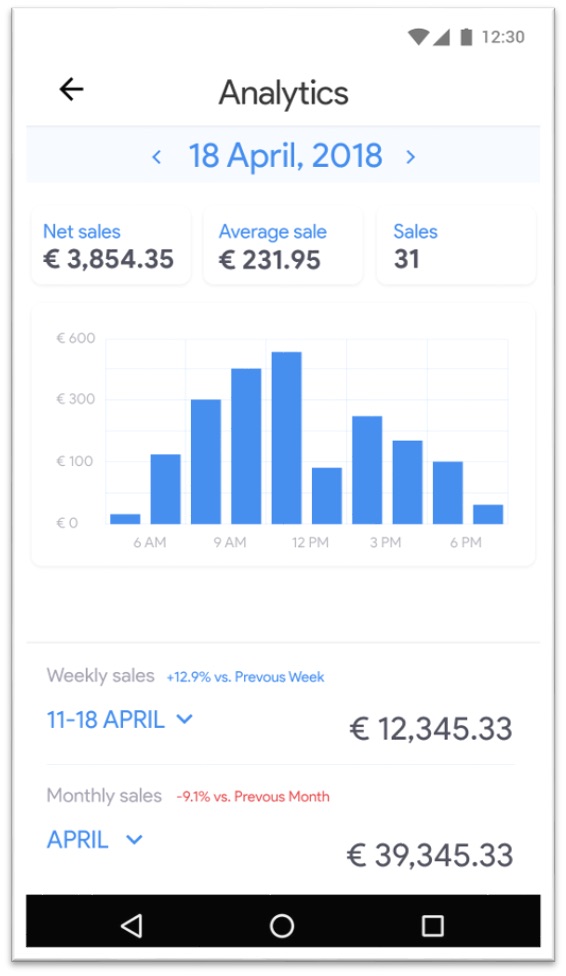The image size is (566, 976).
Task: Tap Android home circle button
Action: point(282,926)
